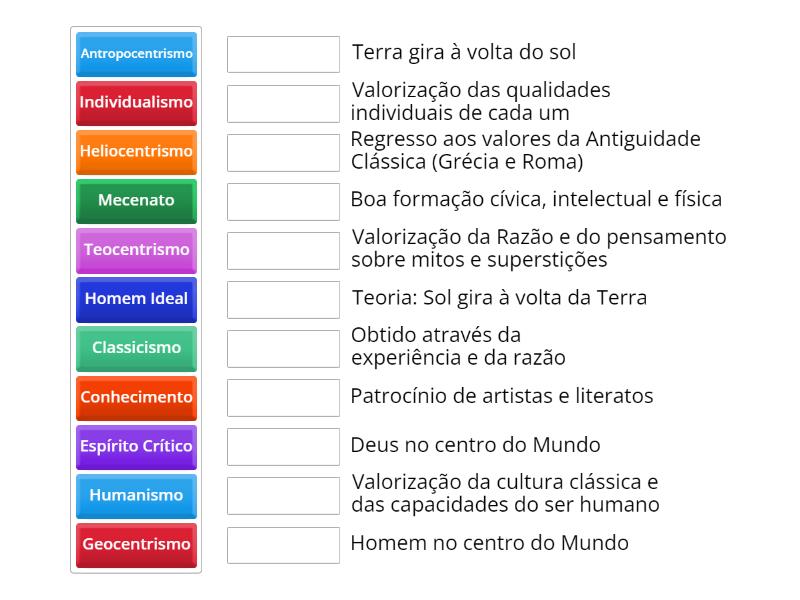Select the Classicismo tile
The width and height of the screenshot is (800, 600).
(136, 348)
